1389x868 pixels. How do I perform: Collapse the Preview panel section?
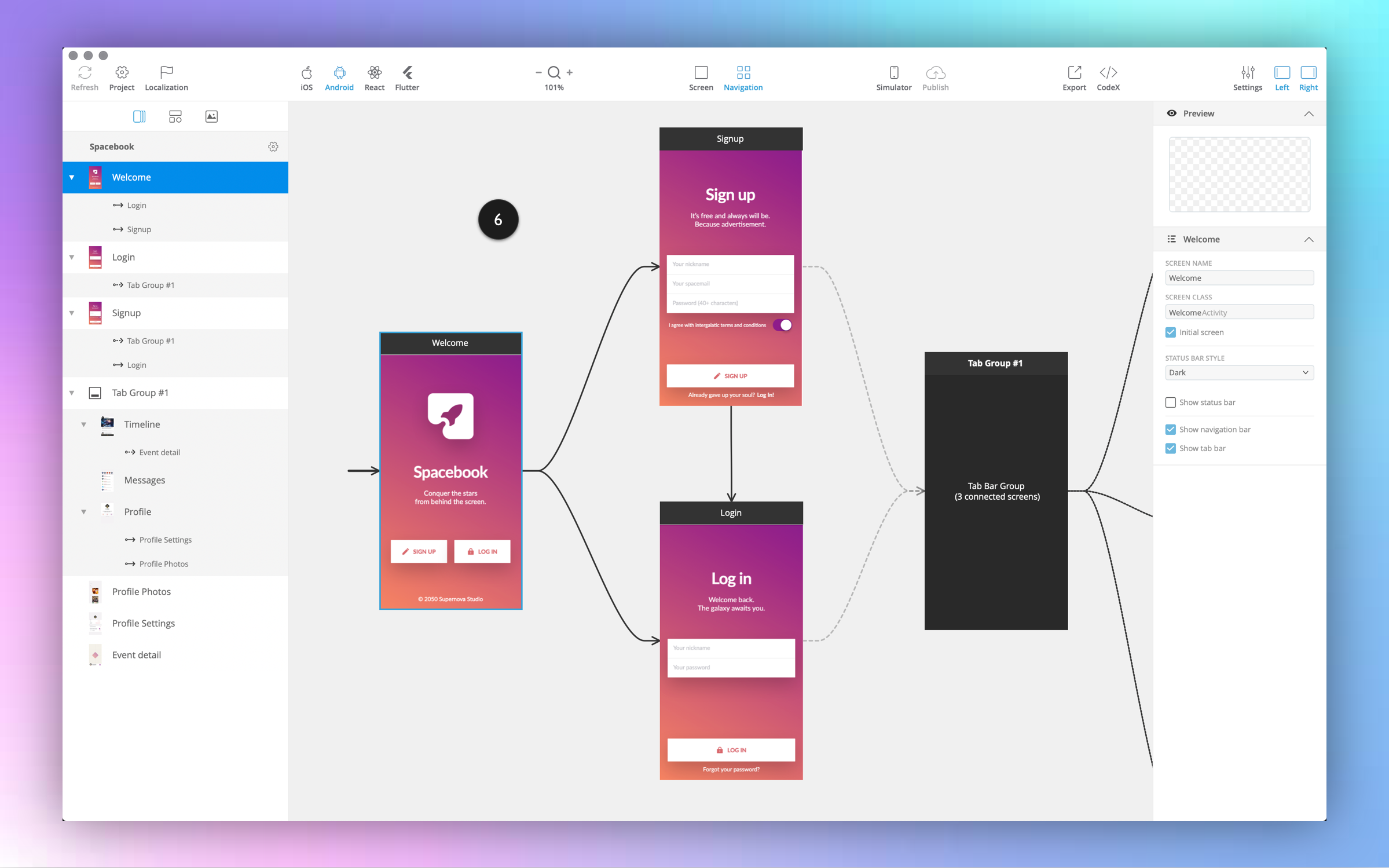[x=1309, y=114]
